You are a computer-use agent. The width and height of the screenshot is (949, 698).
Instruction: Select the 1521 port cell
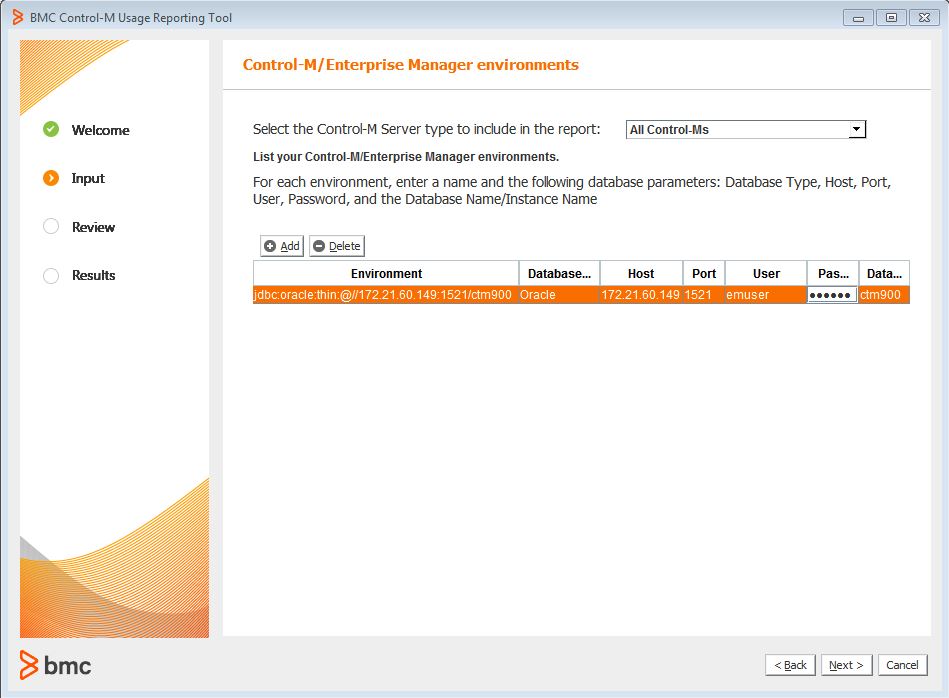704,295
